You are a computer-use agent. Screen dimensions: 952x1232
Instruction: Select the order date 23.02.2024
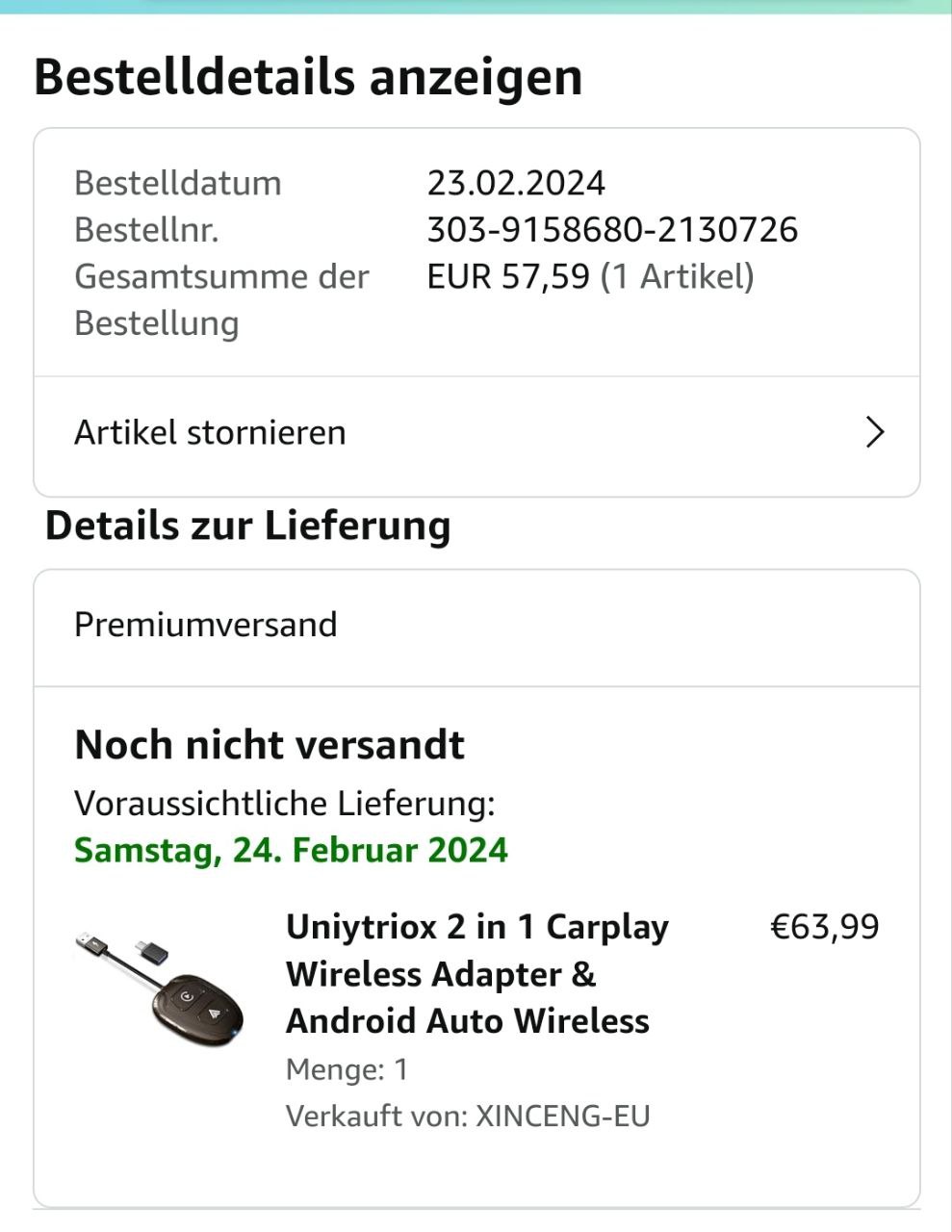(516, 183)
